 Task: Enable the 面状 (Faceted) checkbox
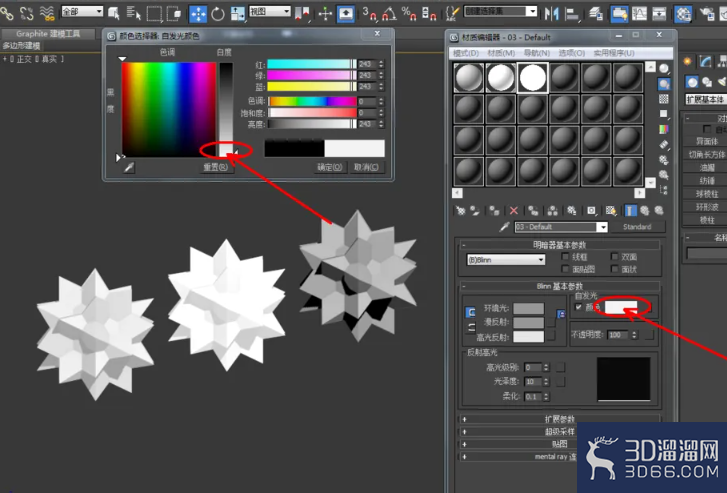[x=614, y=269]
